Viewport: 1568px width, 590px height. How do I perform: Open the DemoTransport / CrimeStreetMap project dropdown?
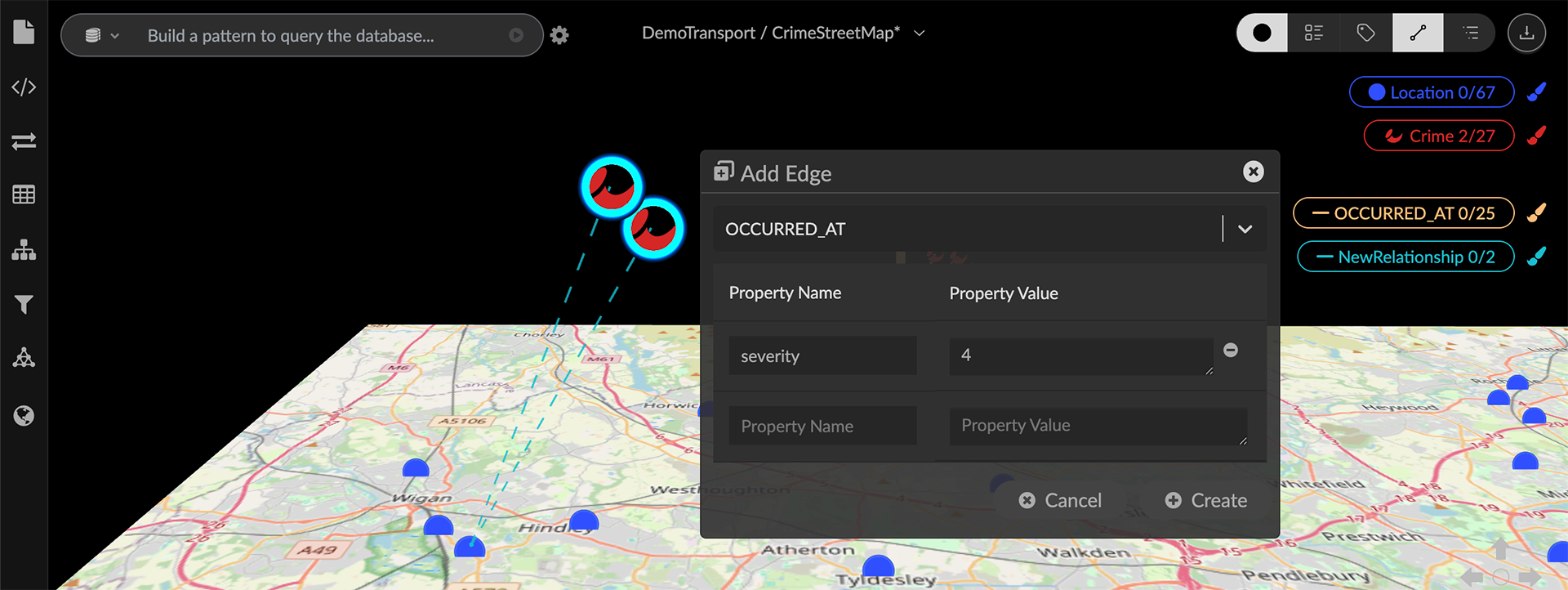tap(920, 34)
